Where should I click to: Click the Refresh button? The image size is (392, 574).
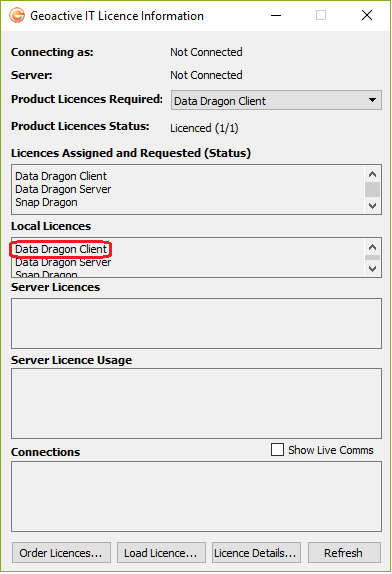[x=344, y=553]
